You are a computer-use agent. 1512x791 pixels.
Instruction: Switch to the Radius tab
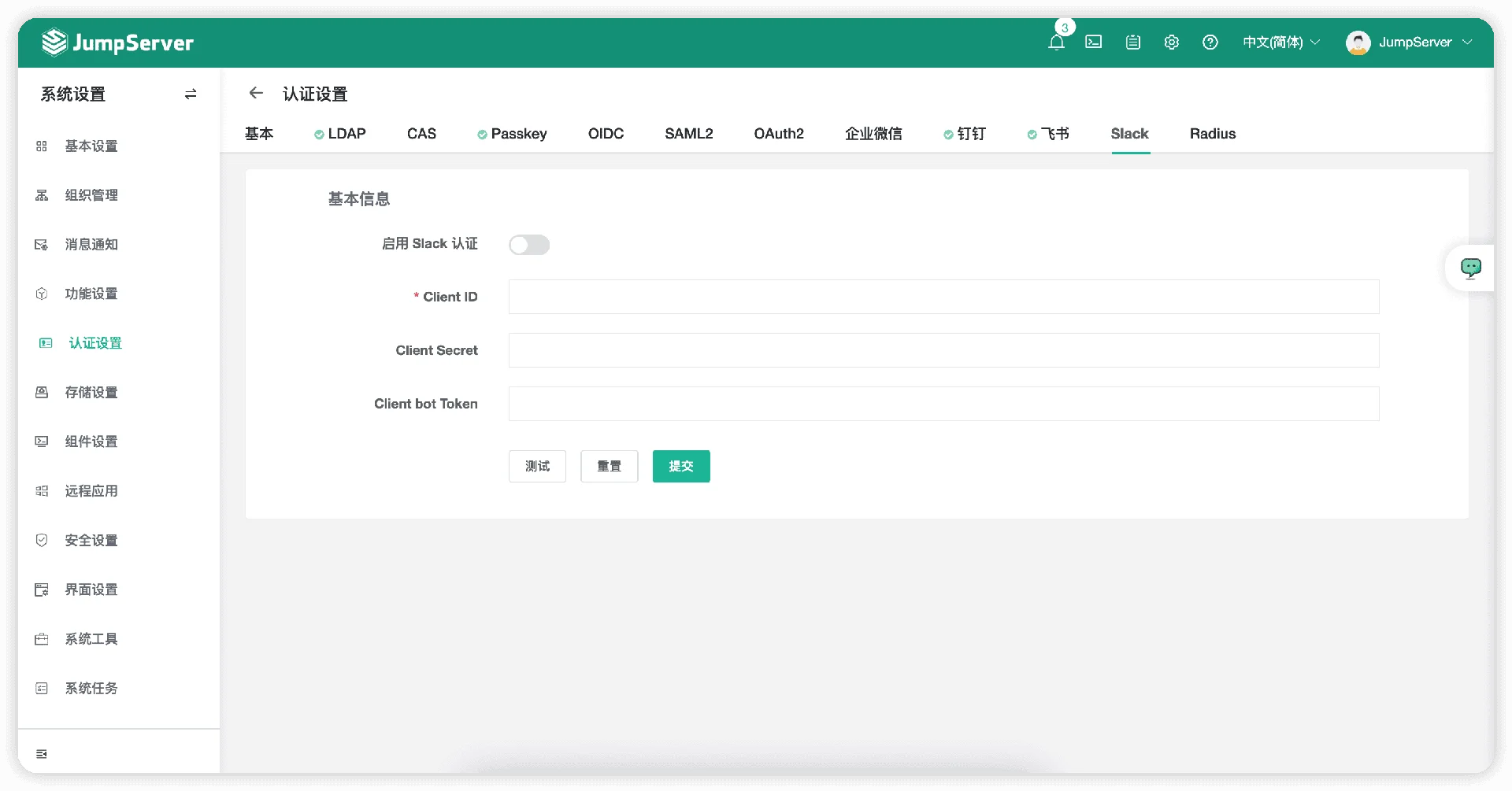1213,134
